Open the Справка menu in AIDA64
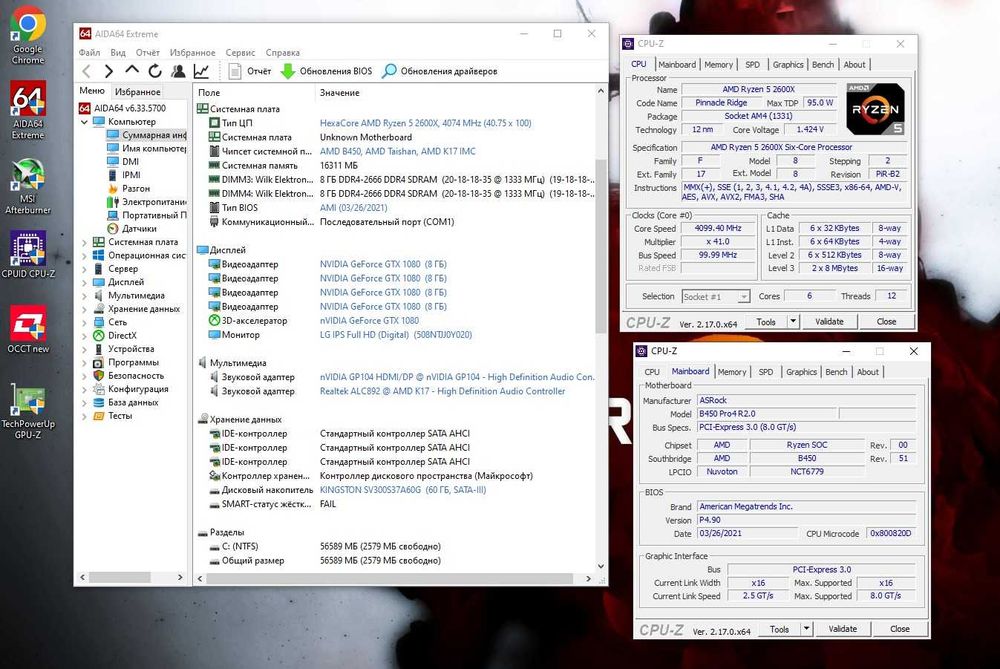1000x669 pixels. point(283,52)
